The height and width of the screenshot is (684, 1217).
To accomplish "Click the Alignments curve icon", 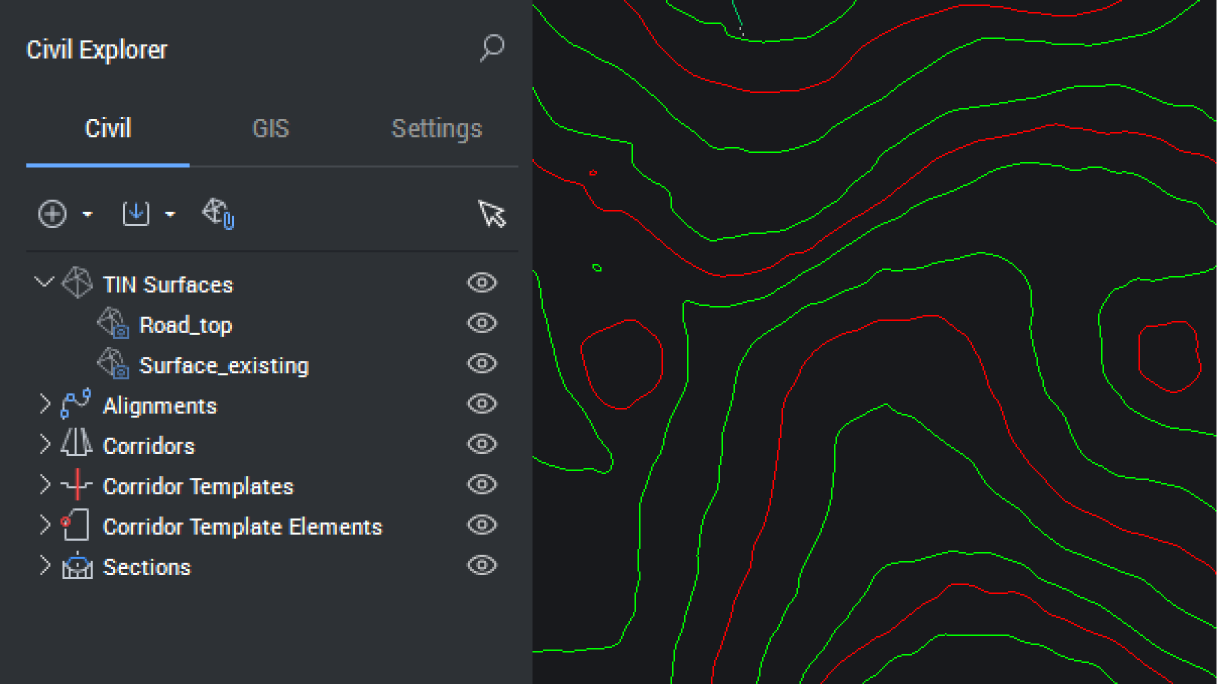I will pyautogui.click(x=76, y=405).
